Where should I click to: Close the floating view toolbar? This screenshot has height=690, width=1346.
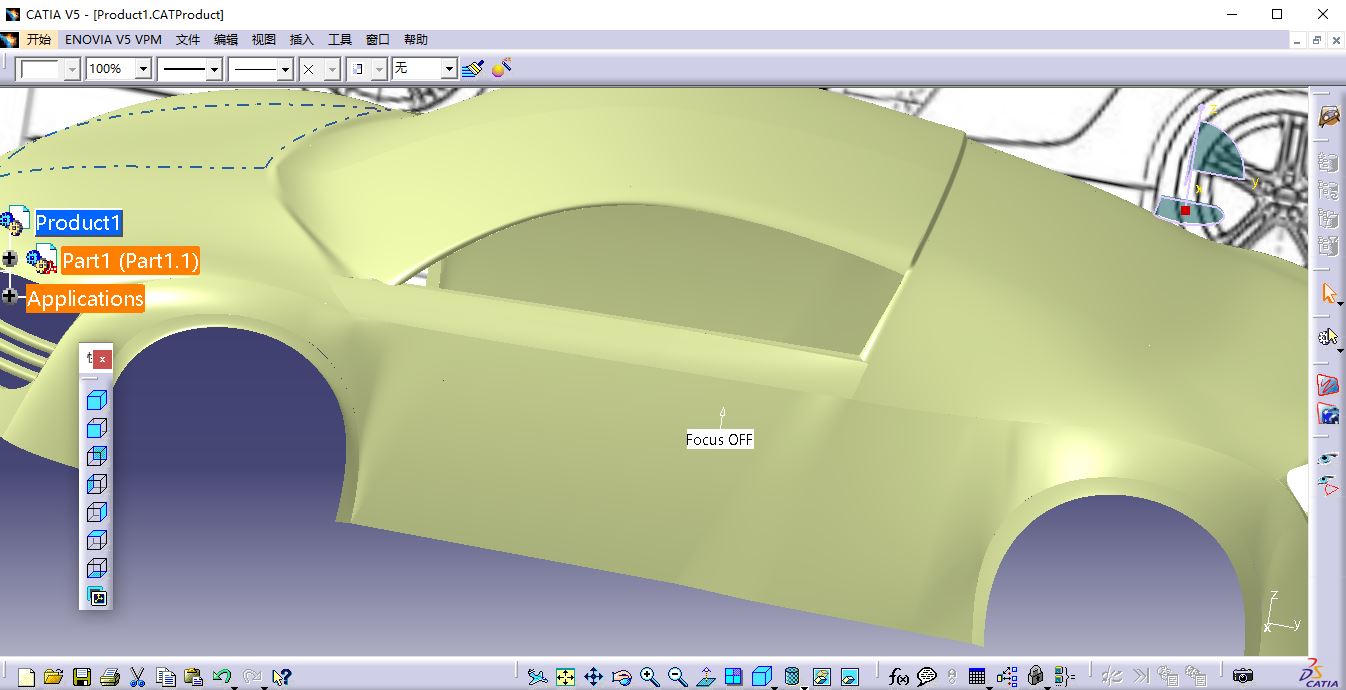point(102,358)
